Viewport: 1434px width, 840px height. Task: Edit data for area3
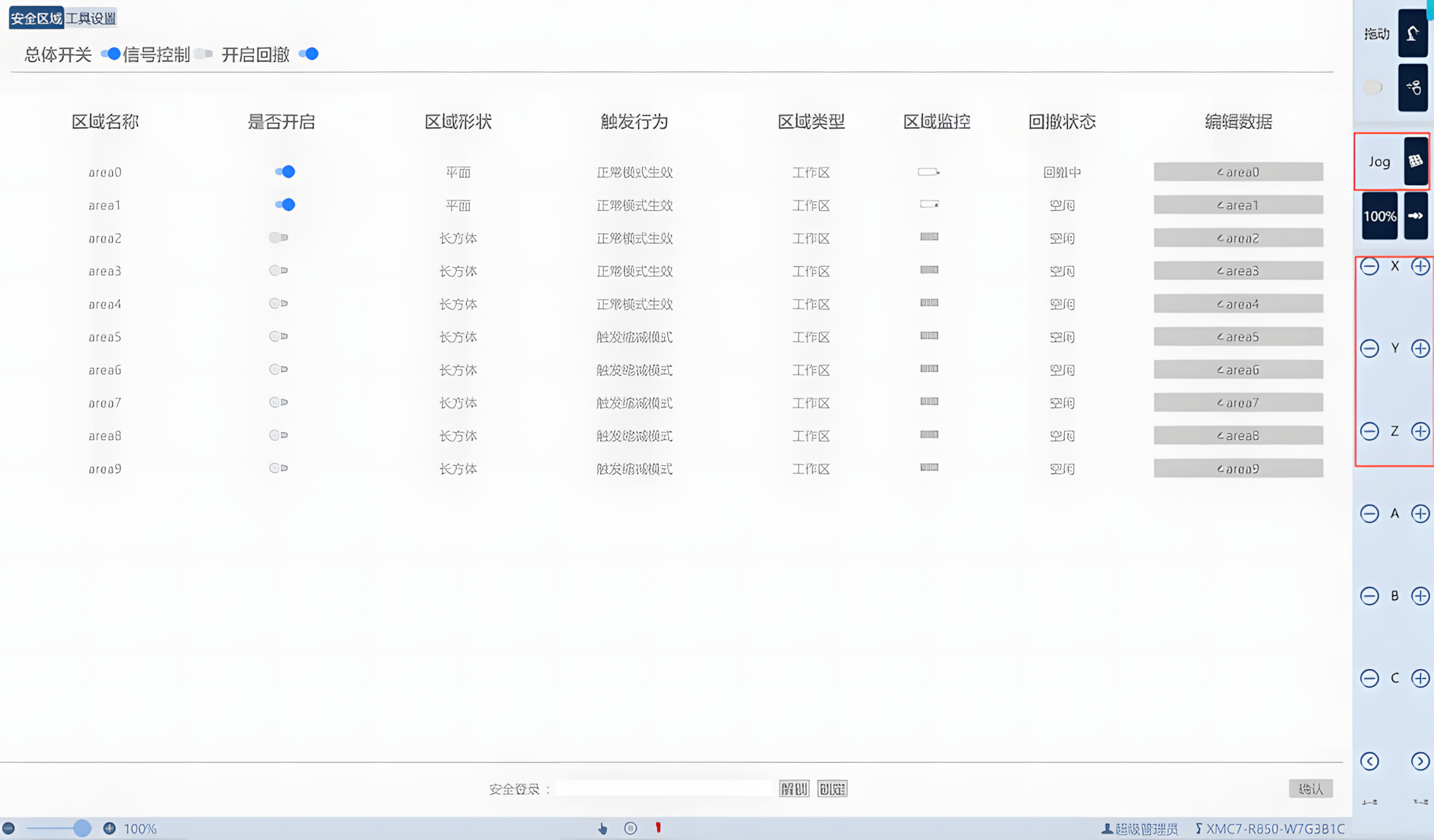(1239, 271)
